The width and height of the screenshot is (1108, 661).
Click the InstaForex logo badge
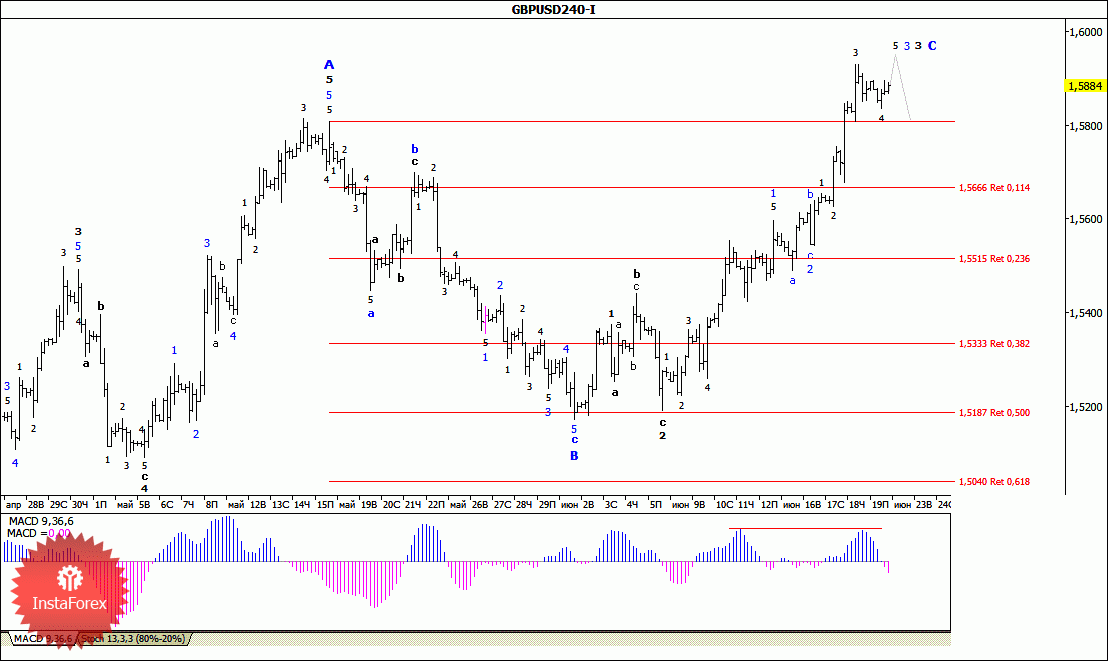(x=69, y=590)
